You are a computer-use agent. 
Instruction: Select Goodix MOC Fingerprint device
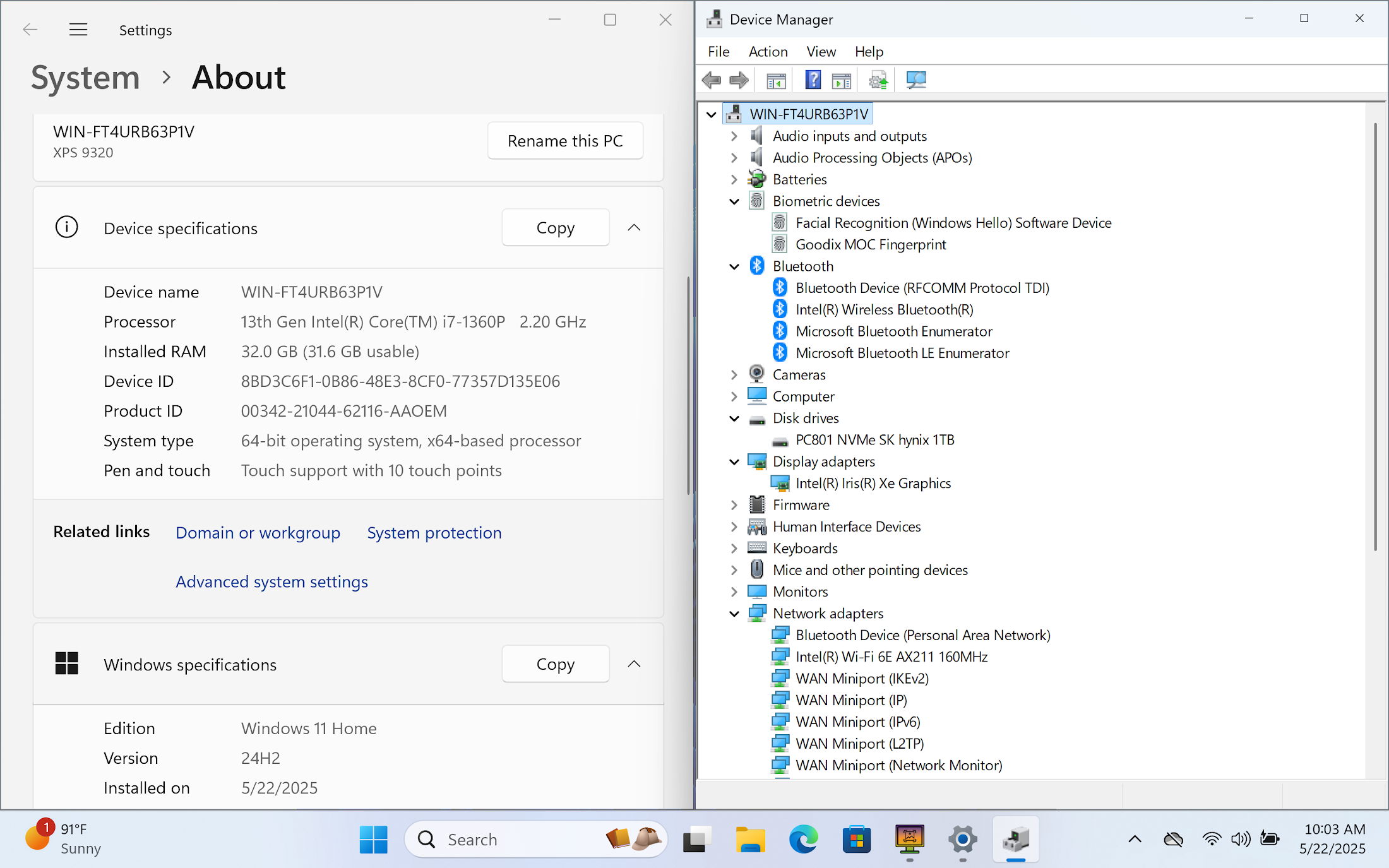point(871,244)
